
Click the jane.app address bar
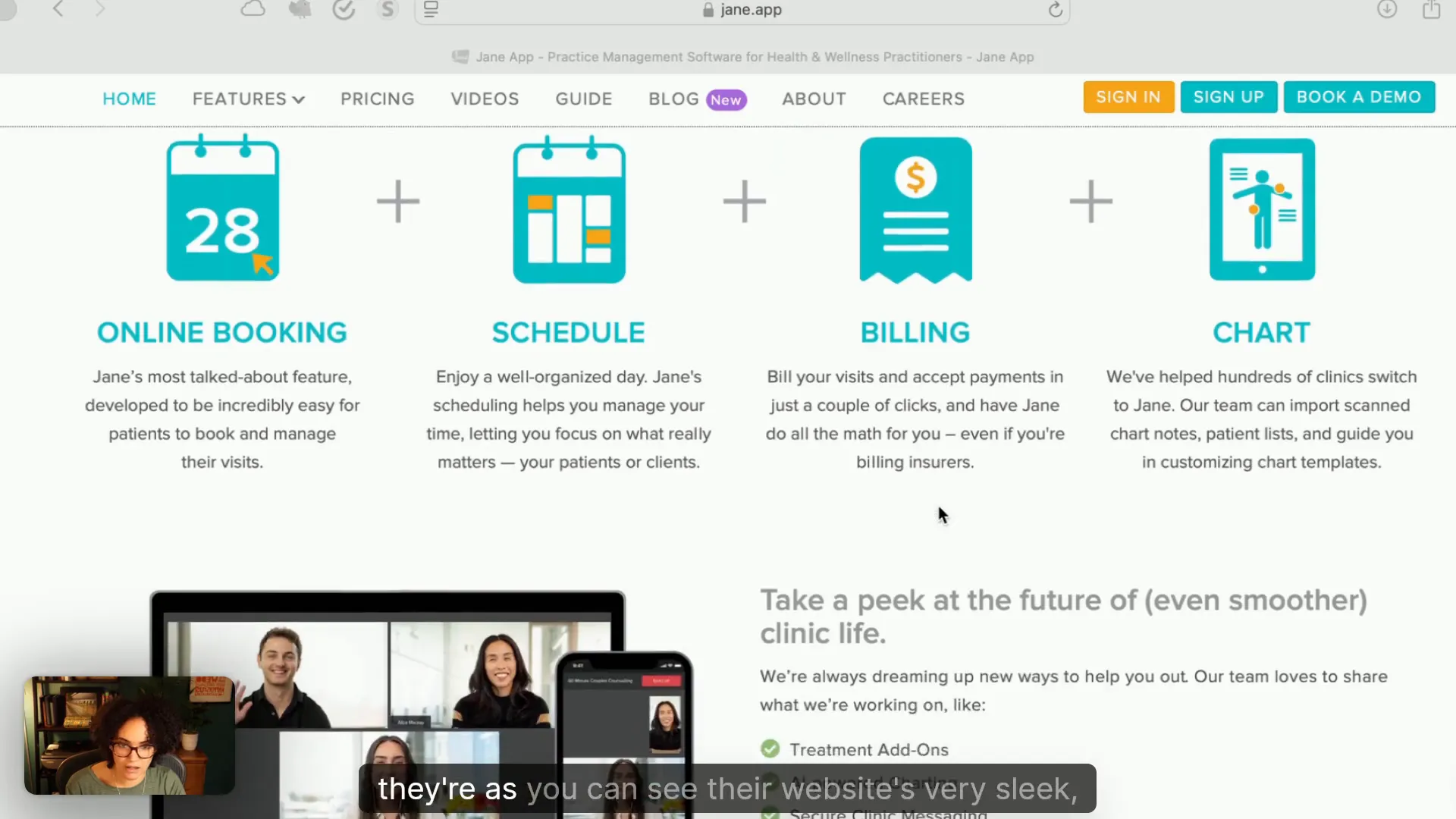coord(742,11)
